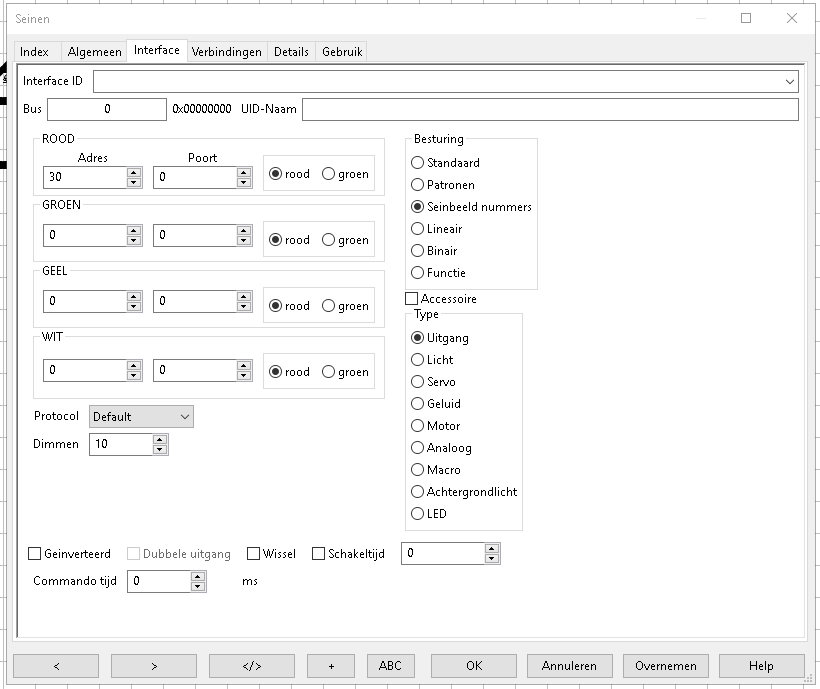Select the Patronen control radio button

tap(418, 185)
